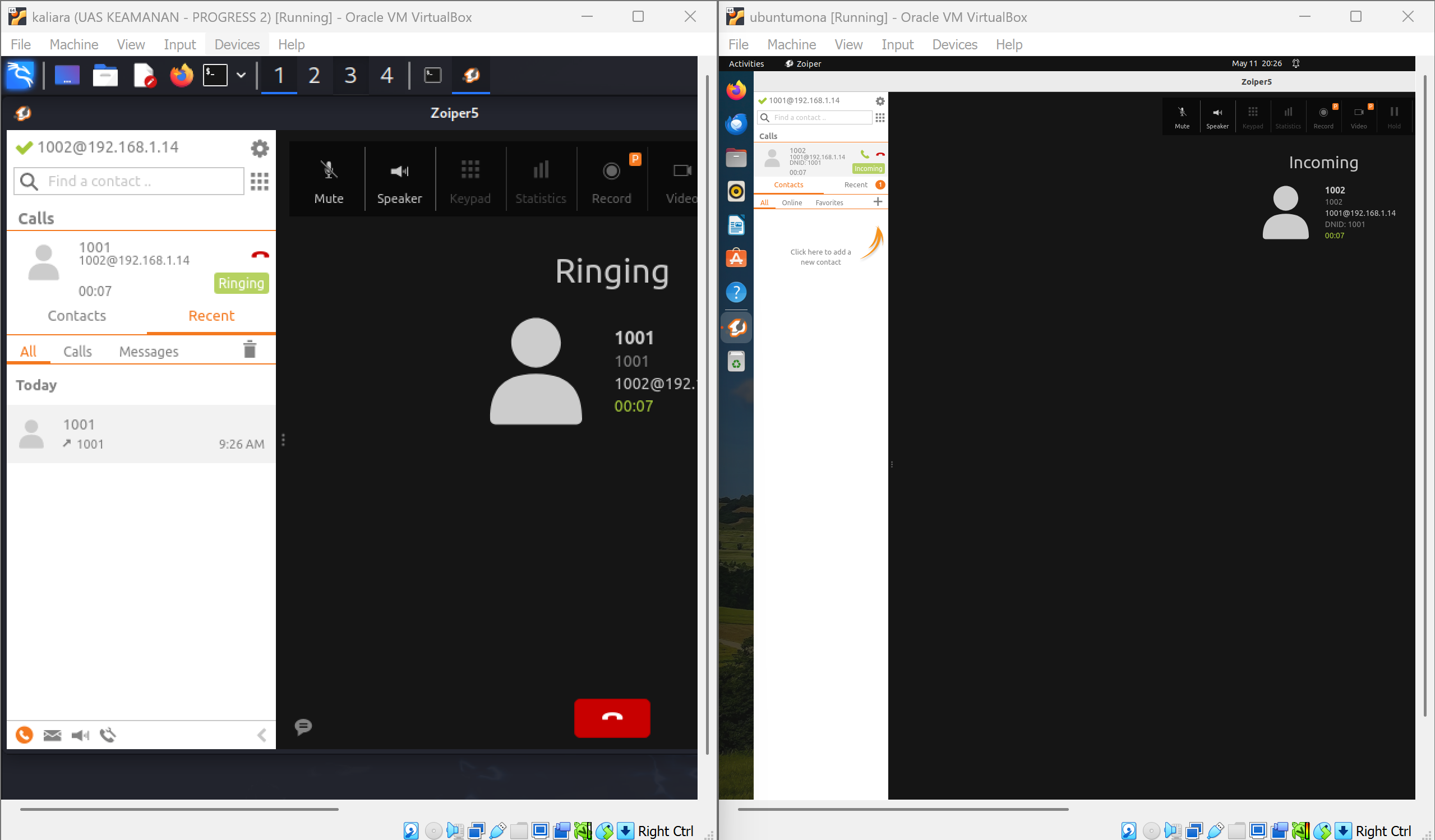Click Hold in Ubuntu Zoiper toolbar
1435x840 pixels.
tap(1394, 117)
